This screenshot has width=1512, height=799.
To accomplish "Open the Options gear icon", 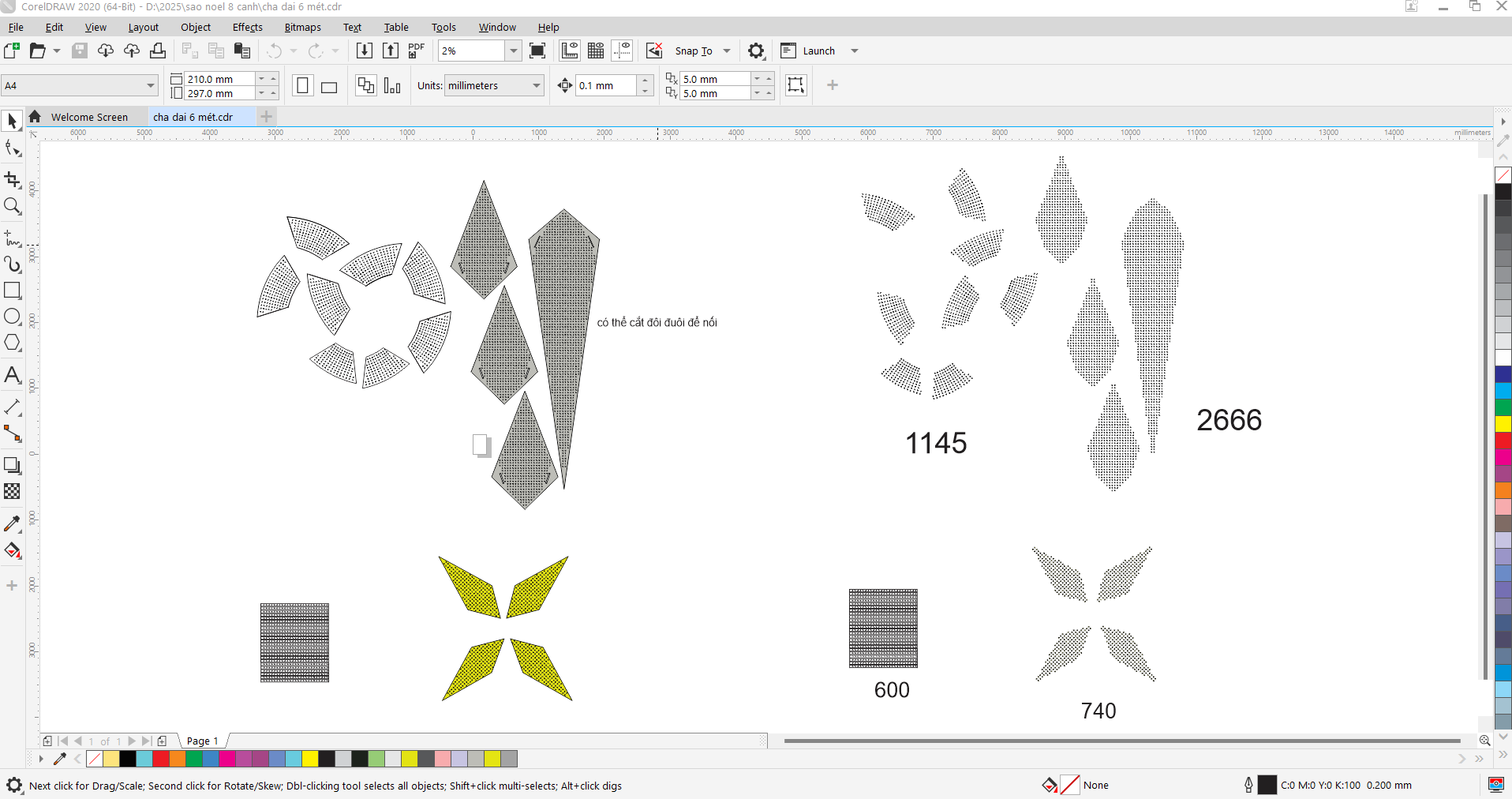I will click(756, 51).
